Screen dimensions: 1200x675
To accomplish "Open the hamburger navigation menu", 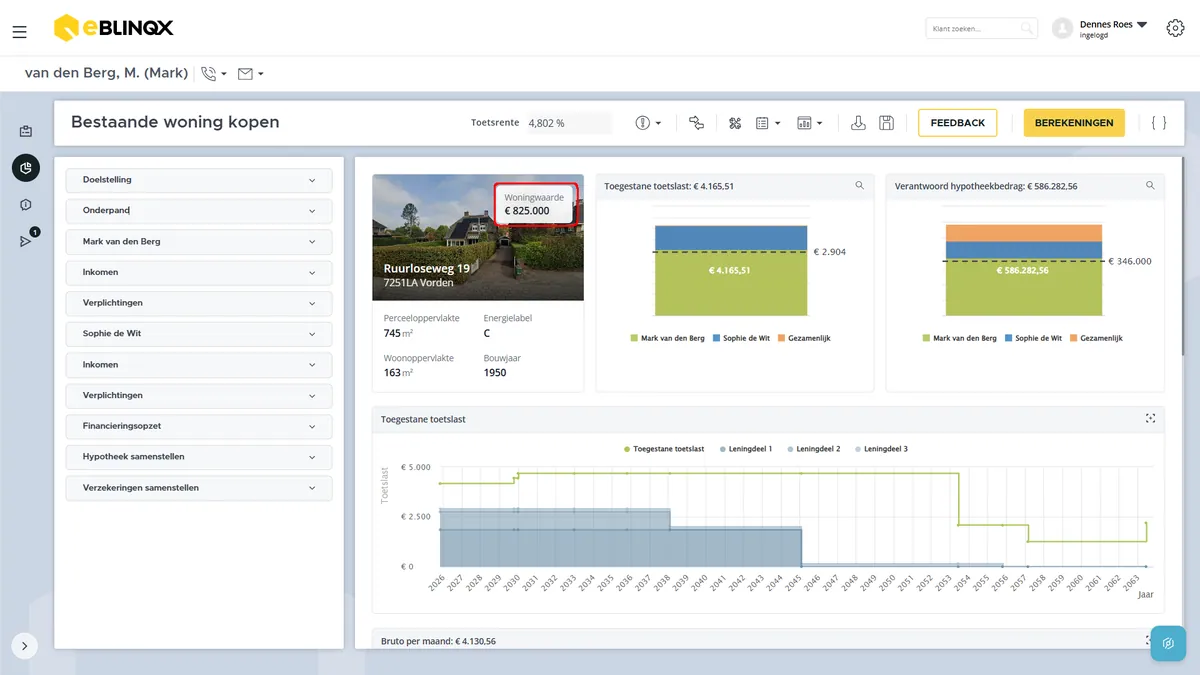I will click(x=19, y=32).
